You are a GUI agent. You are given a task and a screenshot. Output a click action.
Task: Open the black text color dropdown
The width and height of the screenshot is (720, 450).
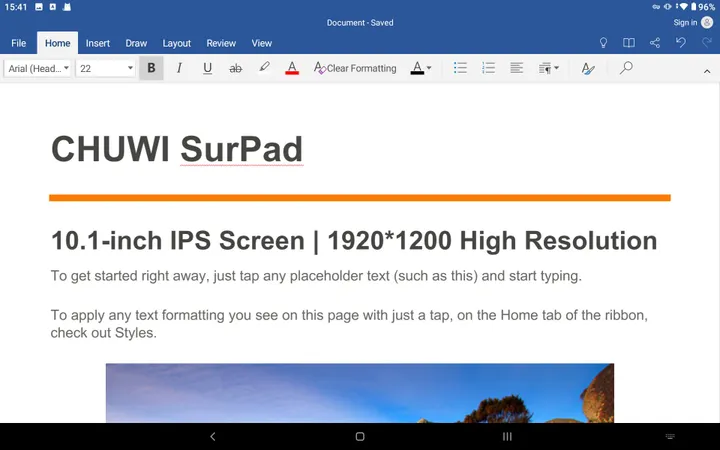click(x=421, y=68)
